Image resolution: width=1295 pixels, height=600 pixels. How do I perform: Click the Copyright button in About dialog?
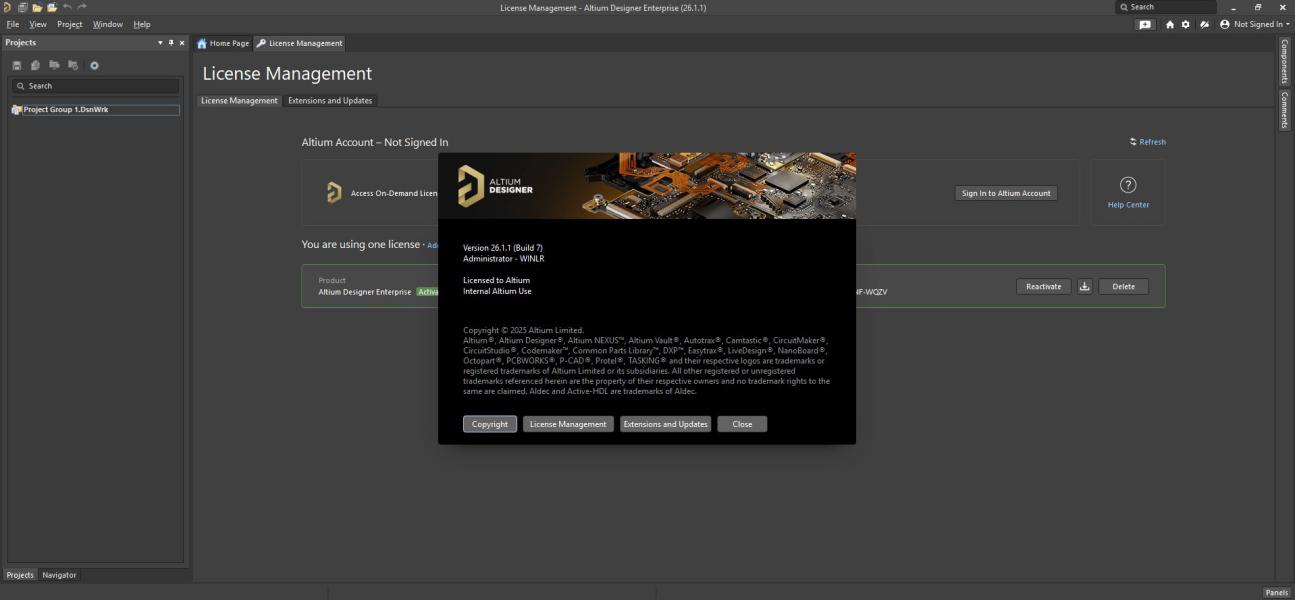[x=489, y=424]
